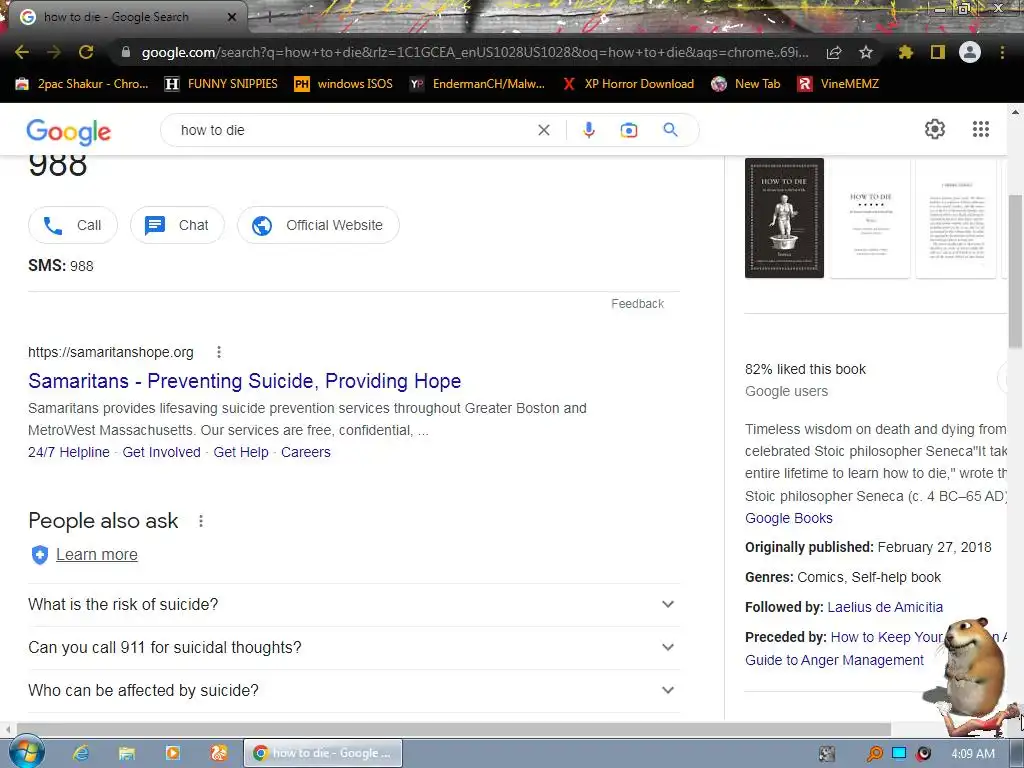Reload the page with the refresh icon
Screen dimensions: 1024x768
tap(86, 52)
